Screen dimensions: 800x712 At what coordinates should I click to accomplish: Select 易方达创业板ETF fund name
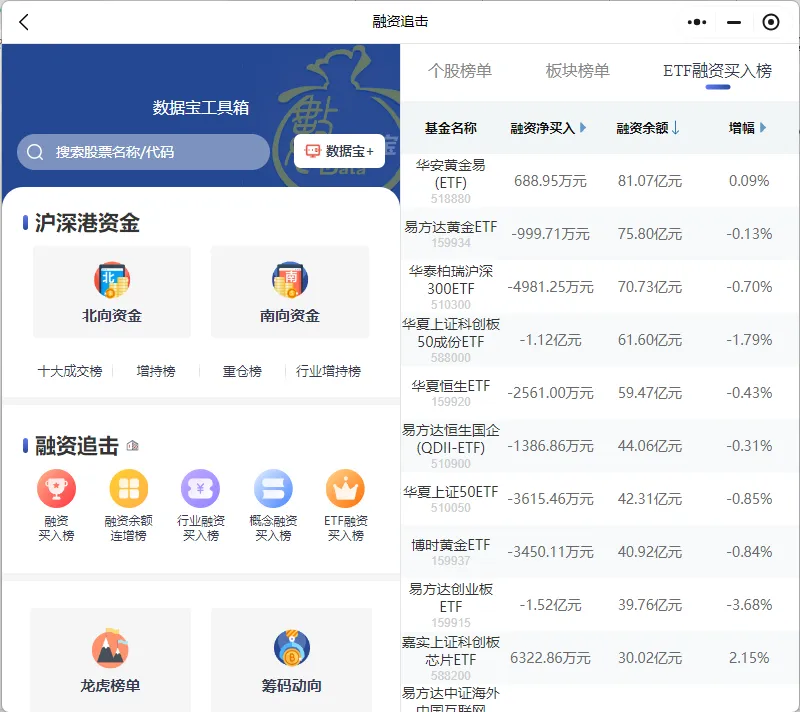pyautogui.click(x=451, y=598)
